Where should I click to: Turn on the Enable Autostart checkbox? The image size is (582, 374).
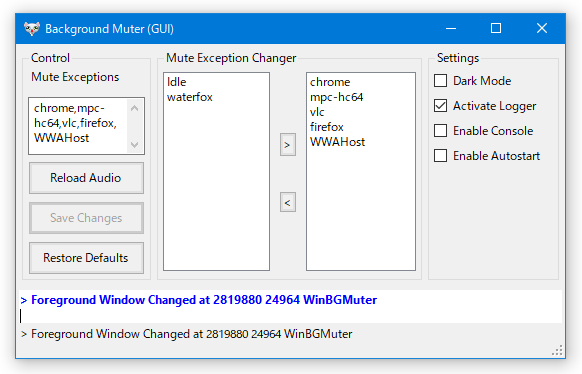441,156
